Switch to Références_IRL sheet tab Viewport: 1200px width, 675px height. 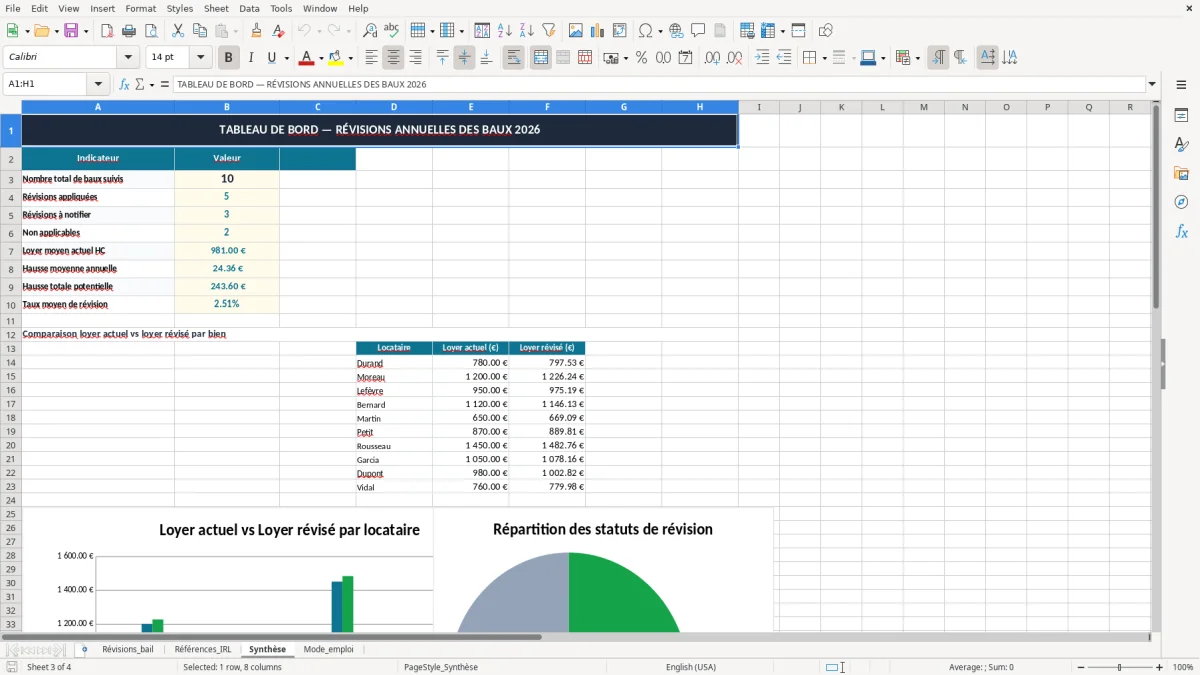tap(203, 649)
